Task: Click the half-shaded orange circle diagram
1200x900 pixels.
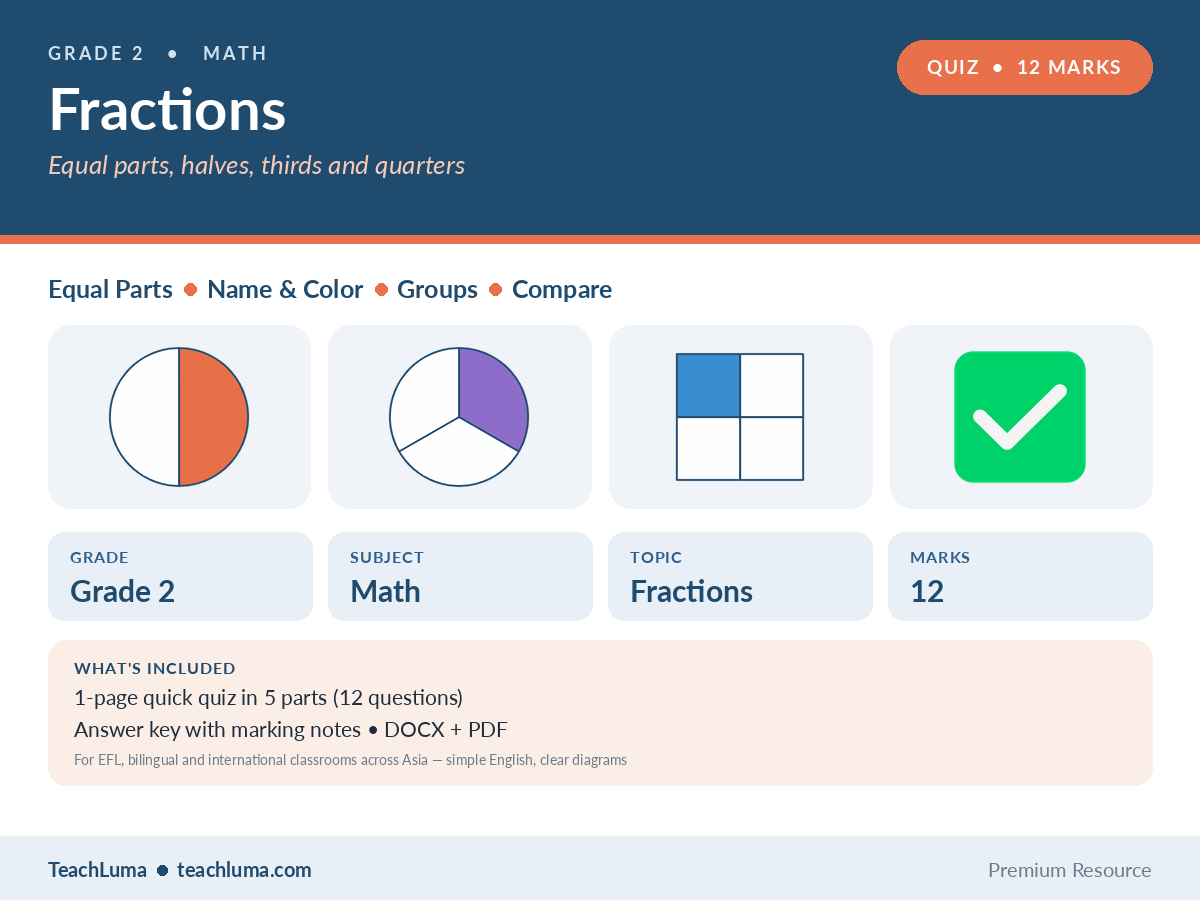Action: (179, 417)
